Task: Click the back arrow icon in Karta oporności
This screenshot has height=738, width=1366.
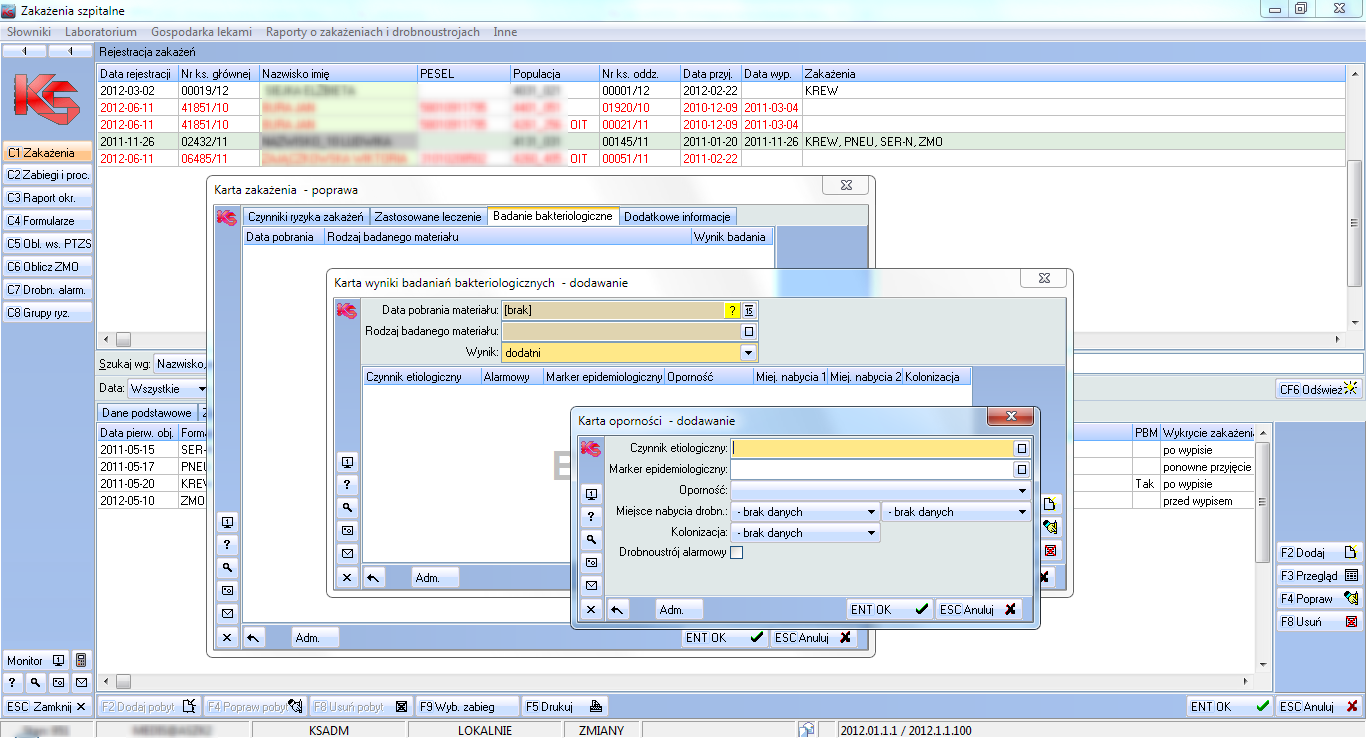Action: (618, 610)
